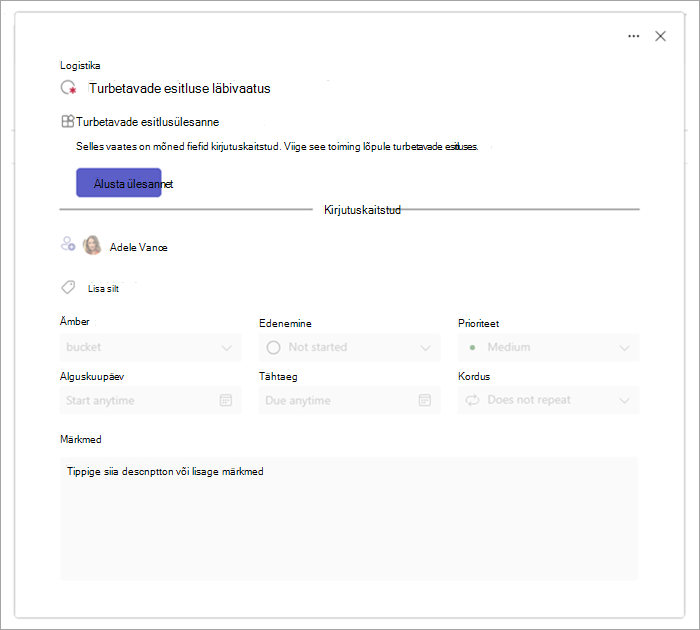
Task: Expand the bucket dropdown chevron
Action: (227, 348)
